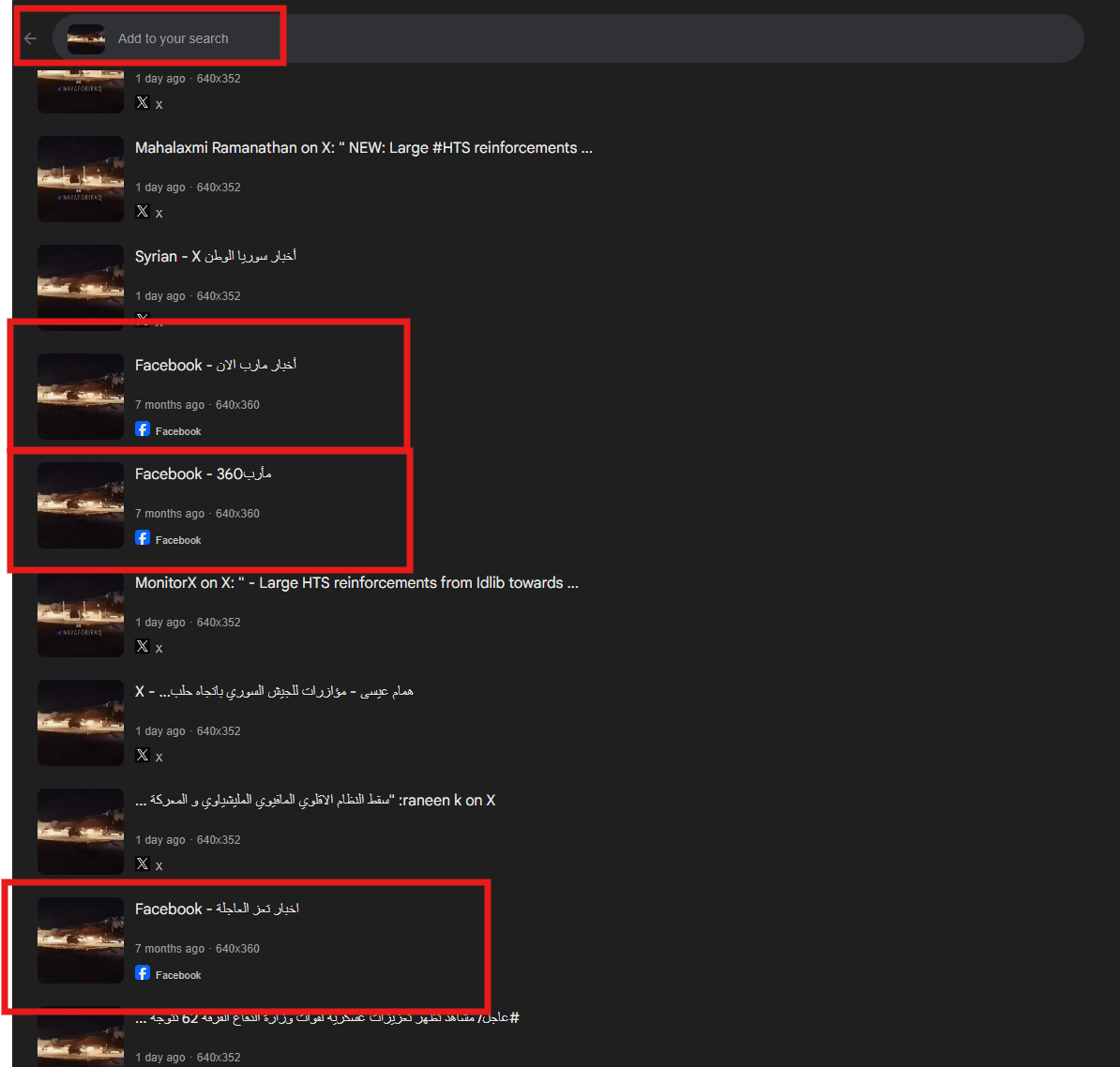The width and height of the screenshot is (1120, 1067).
Task: Open first Facebook result dated 7 months ago
Action: tap(216, 365)
